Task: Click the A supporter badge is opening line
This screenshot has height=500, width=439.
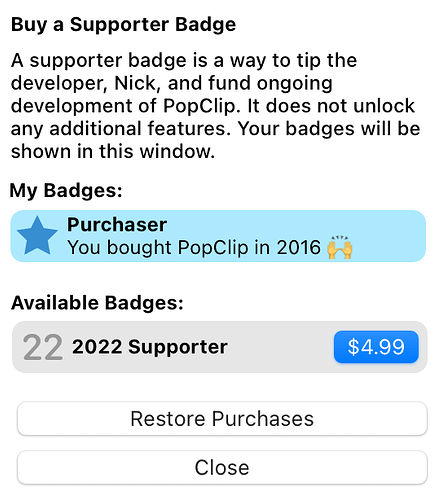Action: 184,61
